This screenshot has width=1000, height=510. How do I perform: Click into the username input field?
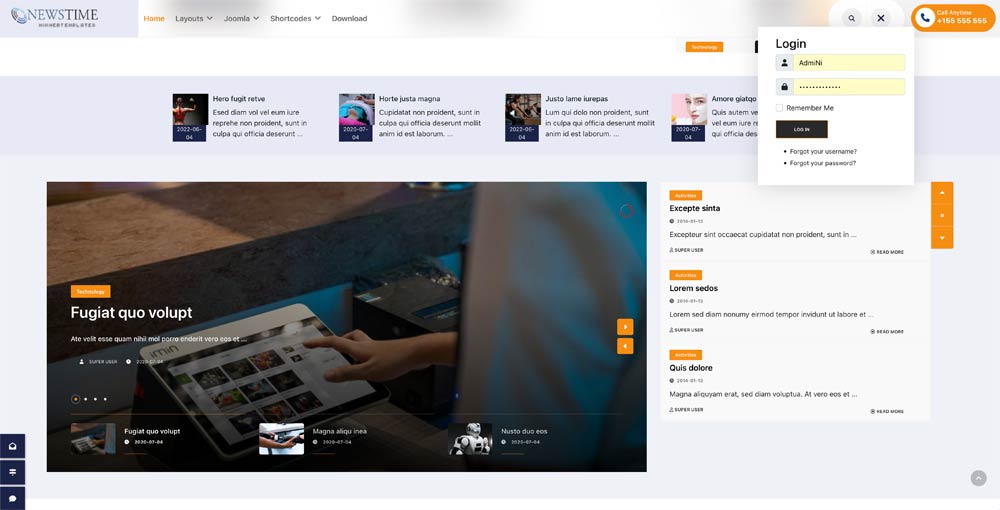pyautogui.click(x=848, y=63)
